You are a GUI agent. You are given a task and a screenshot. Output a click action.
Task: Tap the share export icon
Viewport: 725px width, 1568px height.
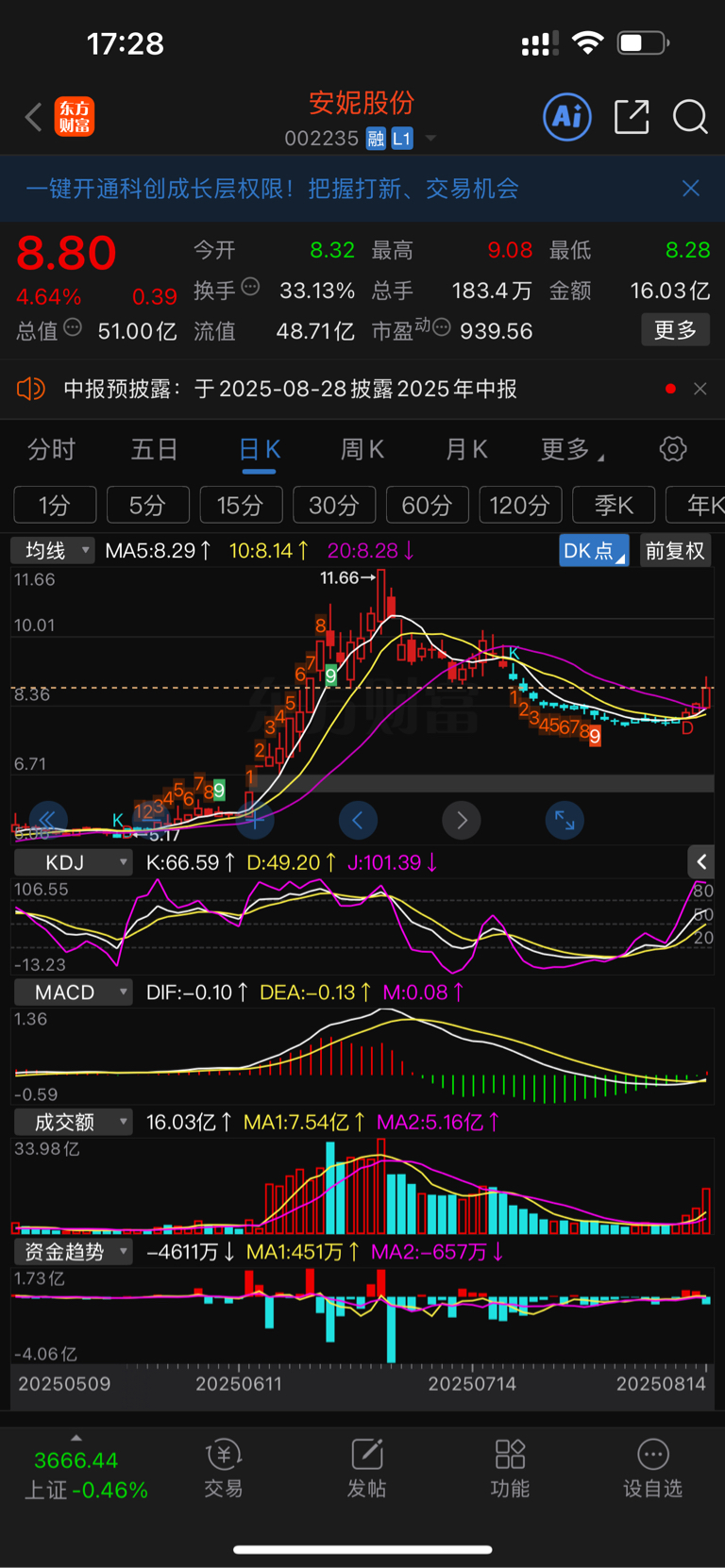[632, 117]
